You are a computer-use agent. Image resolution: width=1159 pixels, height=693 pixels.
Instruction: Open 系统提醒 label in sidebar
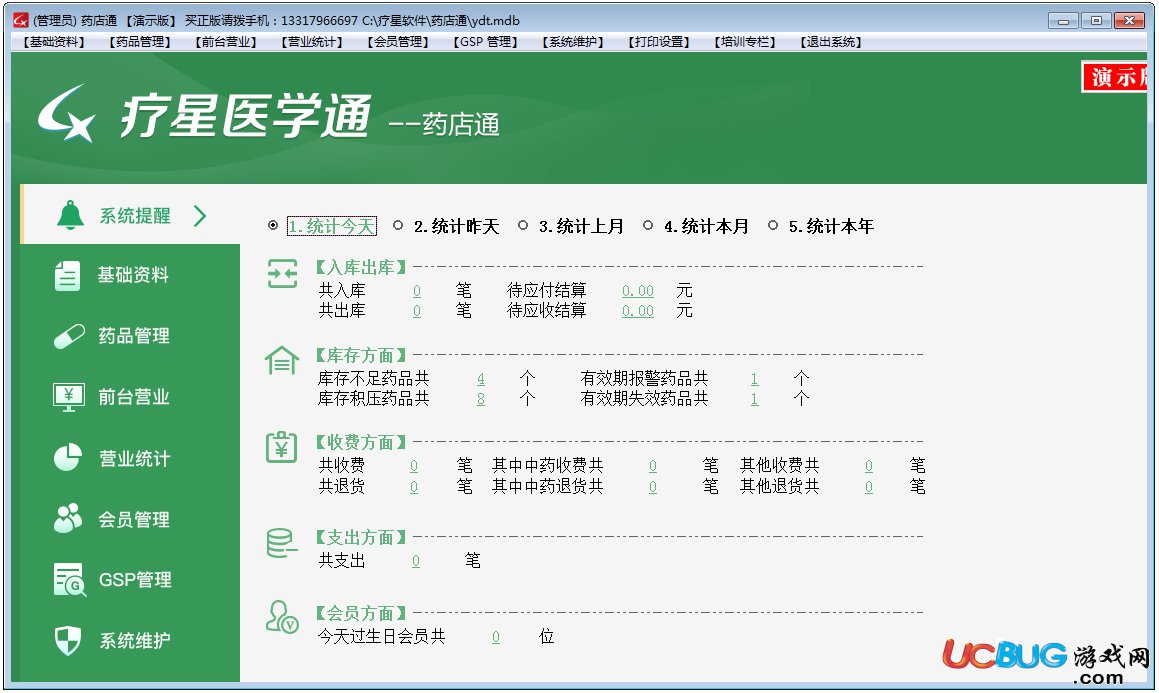(x=135, y=216)
